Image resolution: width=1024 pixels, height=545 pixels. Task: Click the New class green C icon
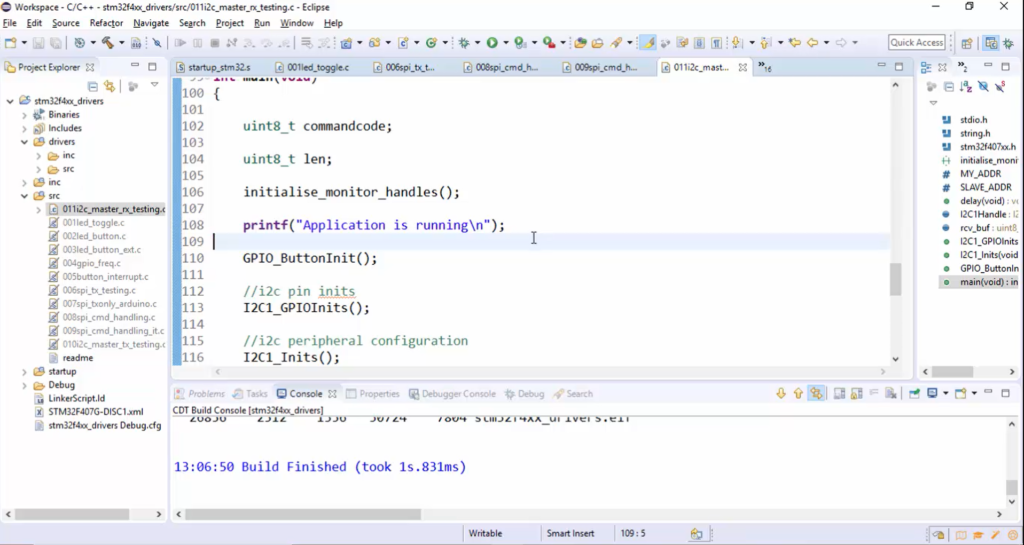[x=431, y=42]
